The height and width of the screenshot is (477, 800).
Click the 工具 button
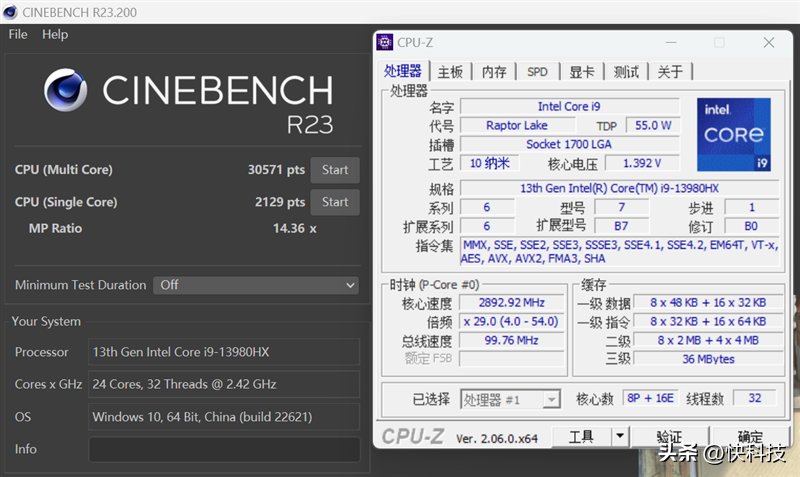point(582,437)
